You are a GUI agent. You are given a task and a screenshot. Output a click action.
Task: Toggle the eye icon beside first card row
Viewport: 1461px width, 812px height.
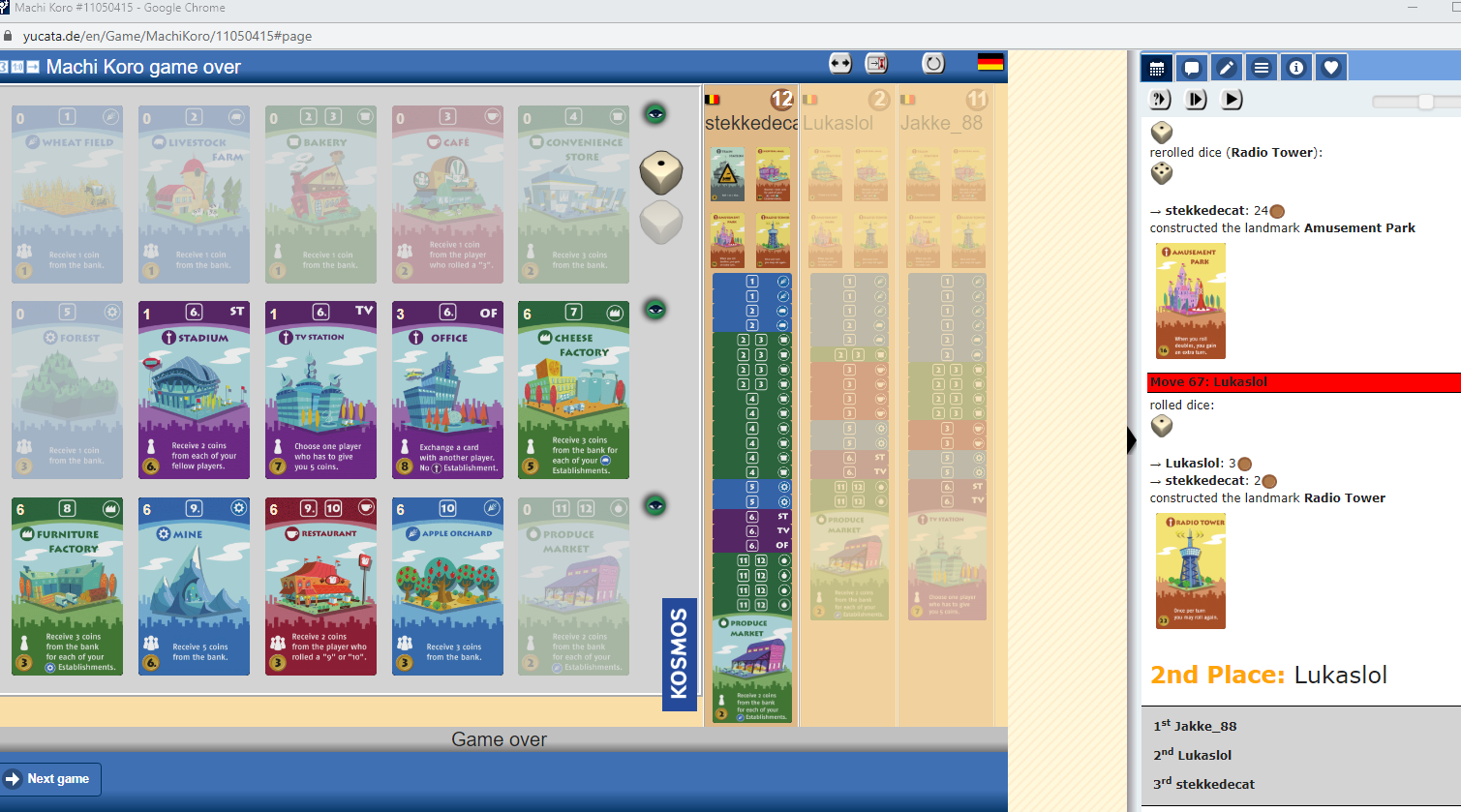point(656,114)
